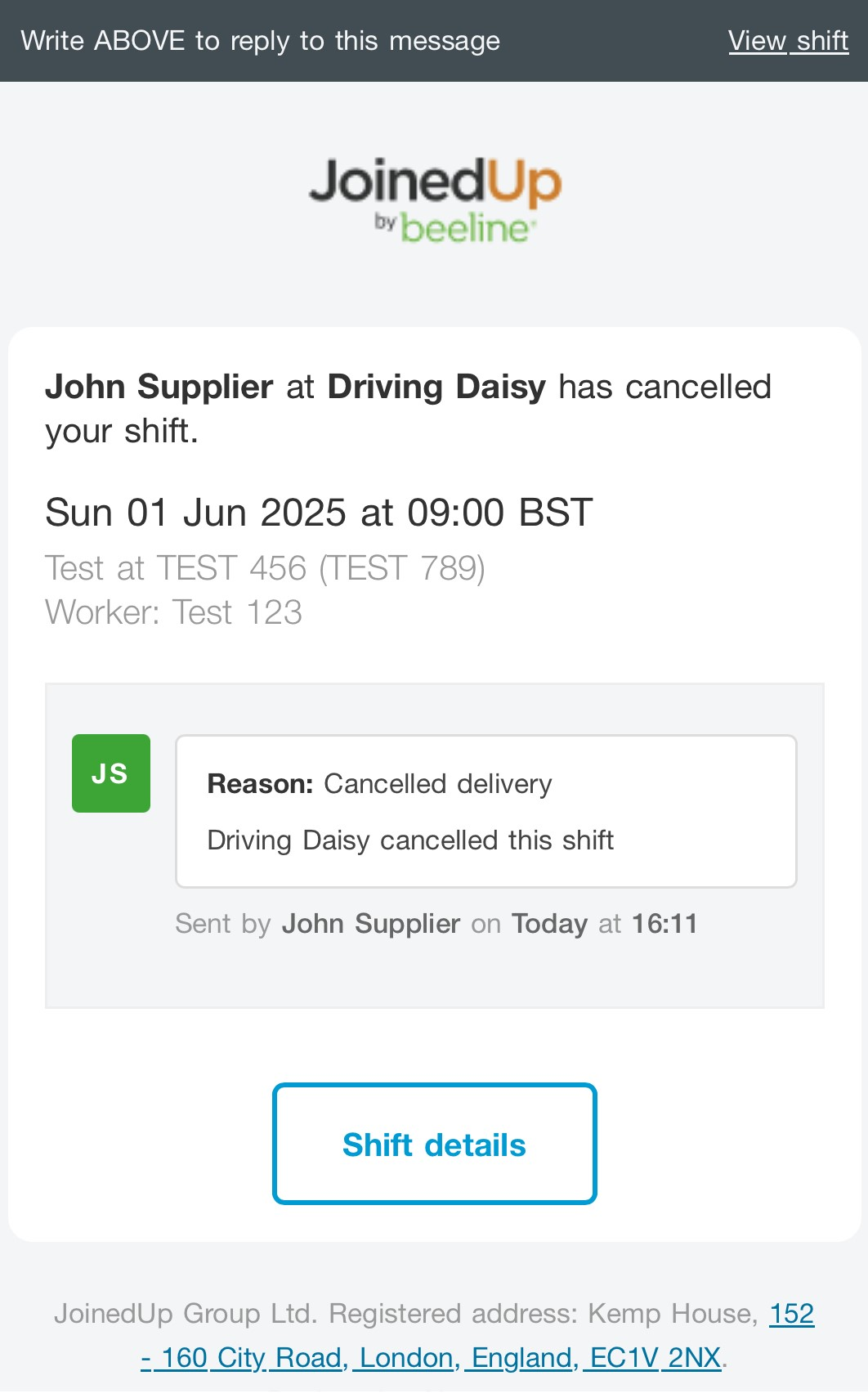Screen dimensions: 868x1398
Task: Select the 'Worker: Test 123' line
Action: (173, 612)
